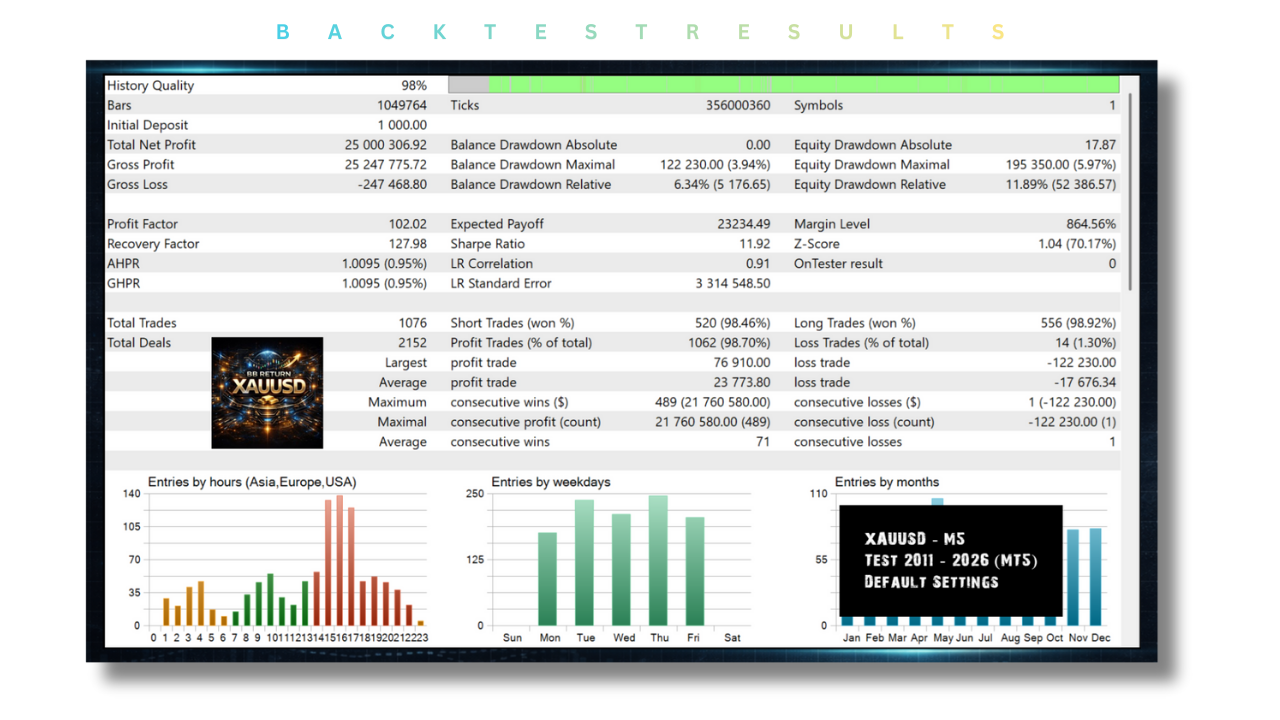This screenshot has height=720, width=1280.
Task: Select the Sharpe Ratio value 11.92
Action: [x=755, y=244]
